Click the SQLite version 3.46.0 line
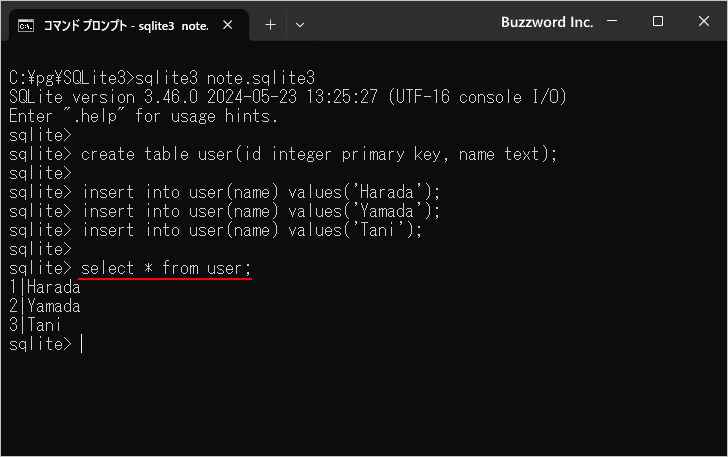728x457 pixels. 287,97
